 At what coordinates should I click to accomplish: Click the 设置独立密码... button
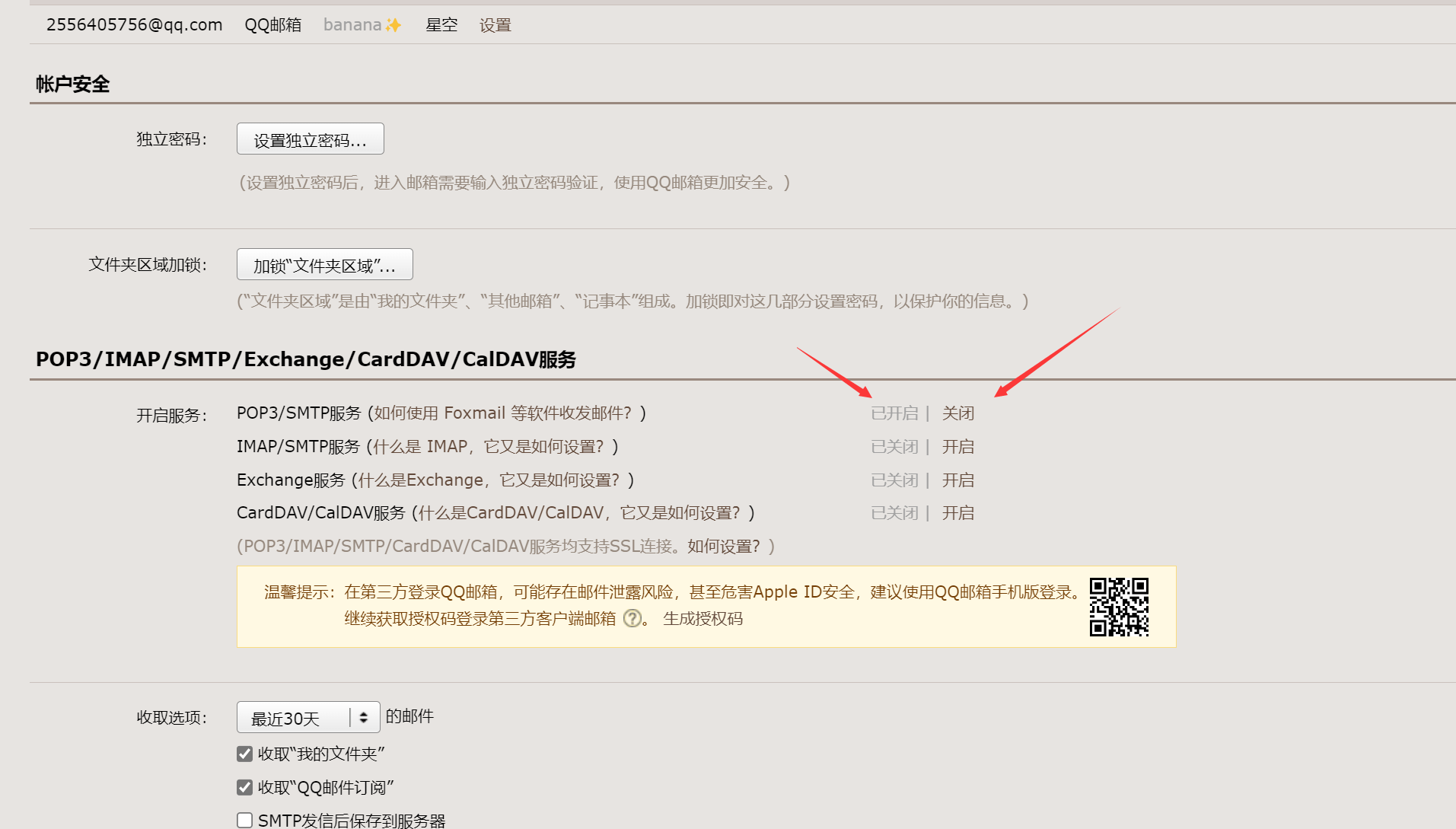click(x=311, y=139)
